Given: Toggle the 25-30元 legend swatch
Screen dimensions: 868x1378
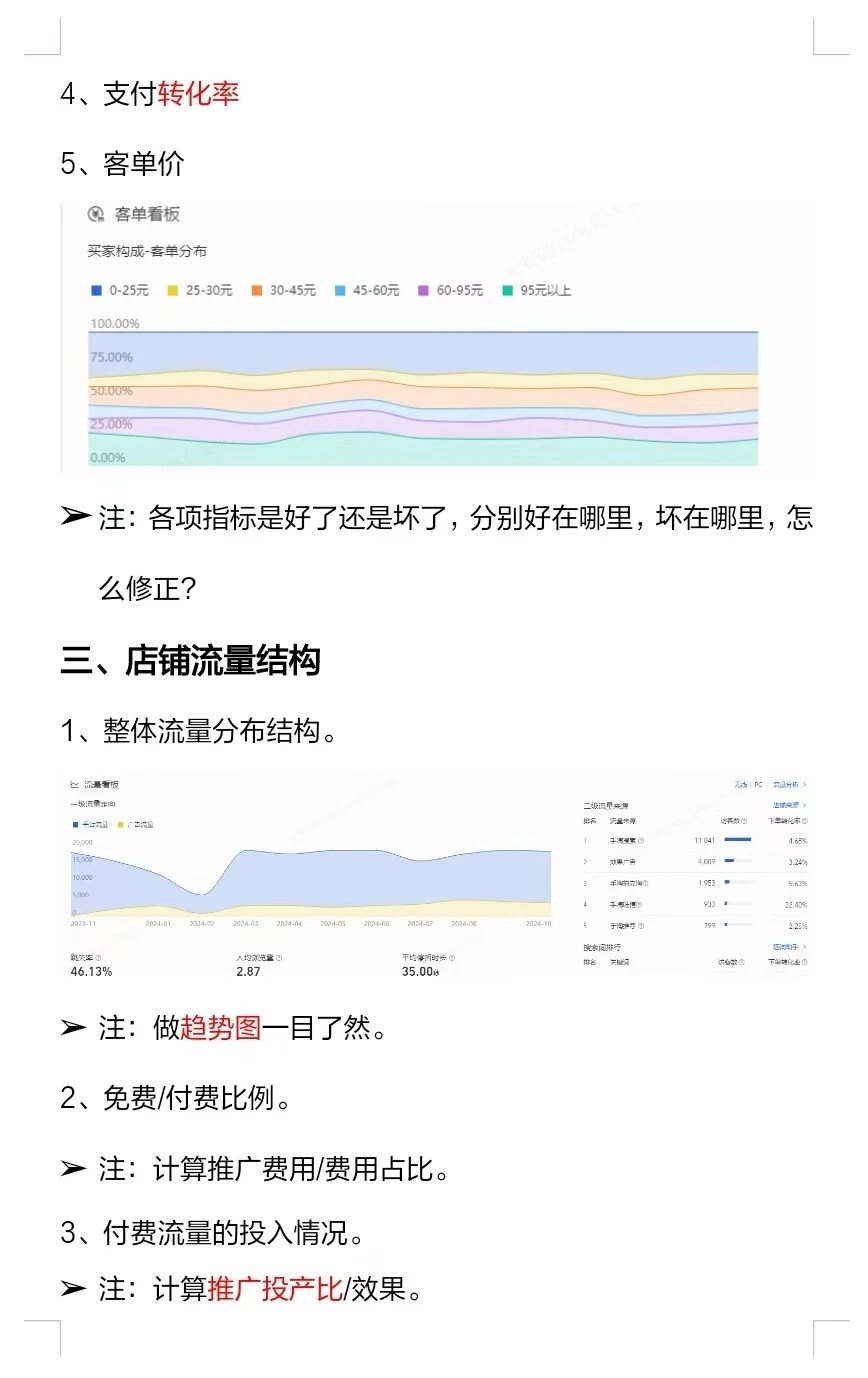Looking at the screenshot, I should [172, 290].
